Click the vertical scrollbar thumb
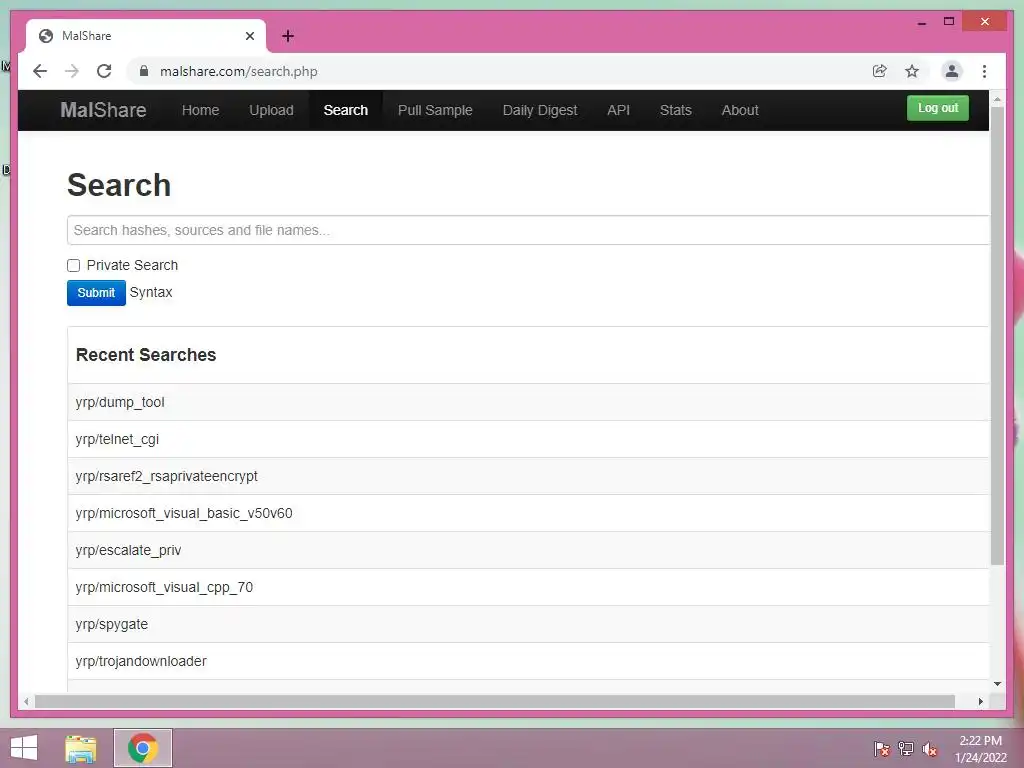Screen dimensions: 1024x768 (x=997, y=335)
